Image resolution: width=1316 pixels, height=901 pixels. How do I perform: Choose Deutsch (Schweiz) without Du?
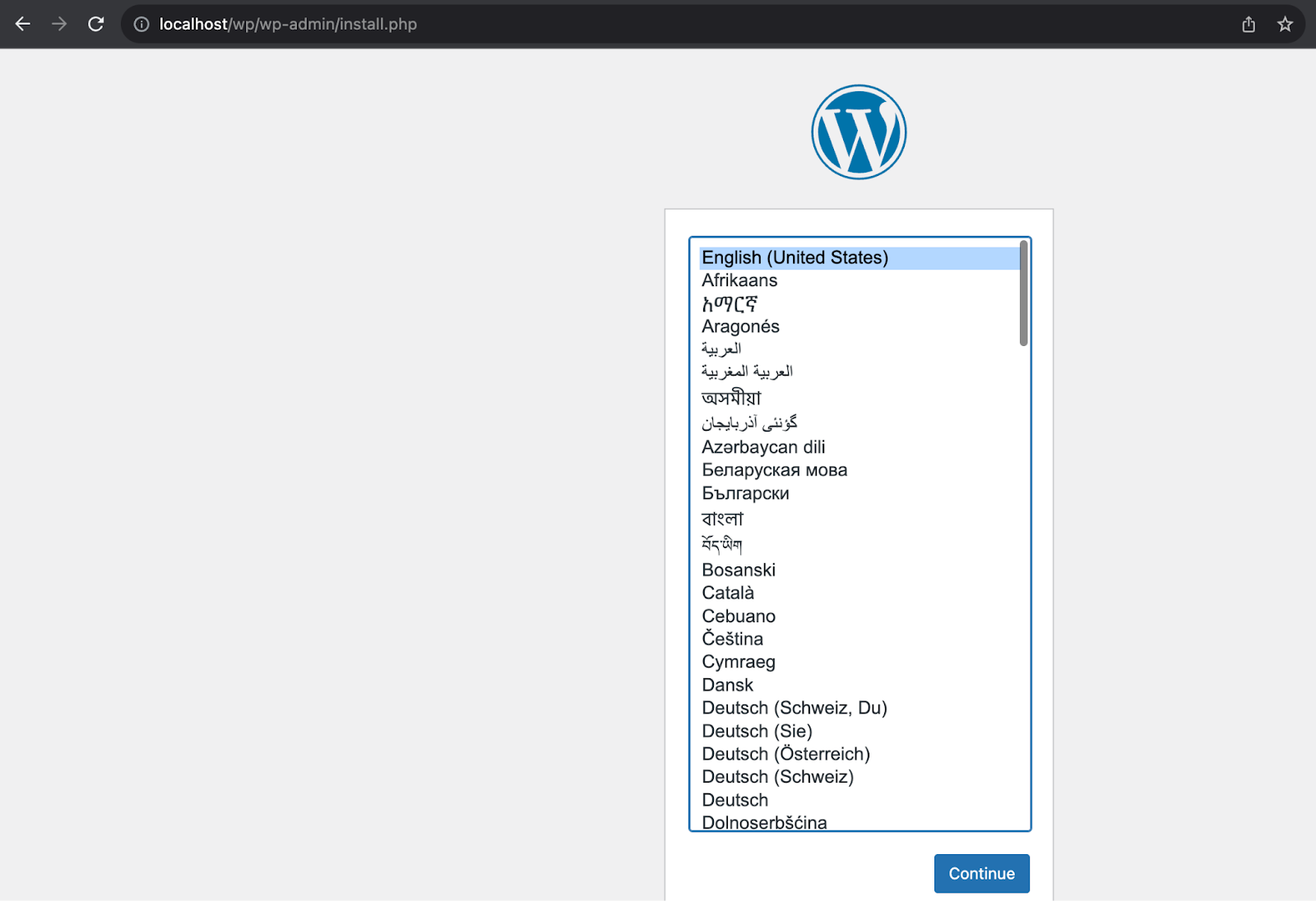coord(860,777)
